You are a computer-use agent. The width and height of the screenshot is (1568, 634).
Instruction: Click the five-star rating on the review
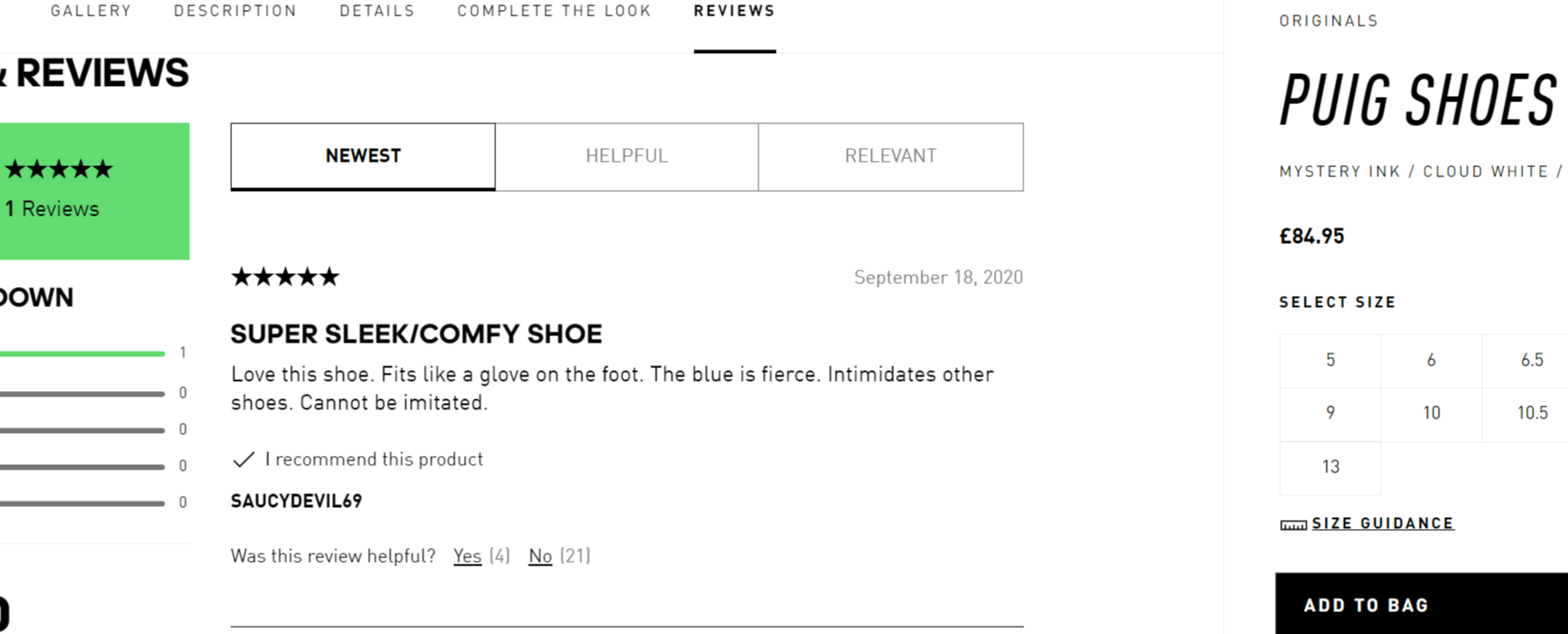(285, 277)
